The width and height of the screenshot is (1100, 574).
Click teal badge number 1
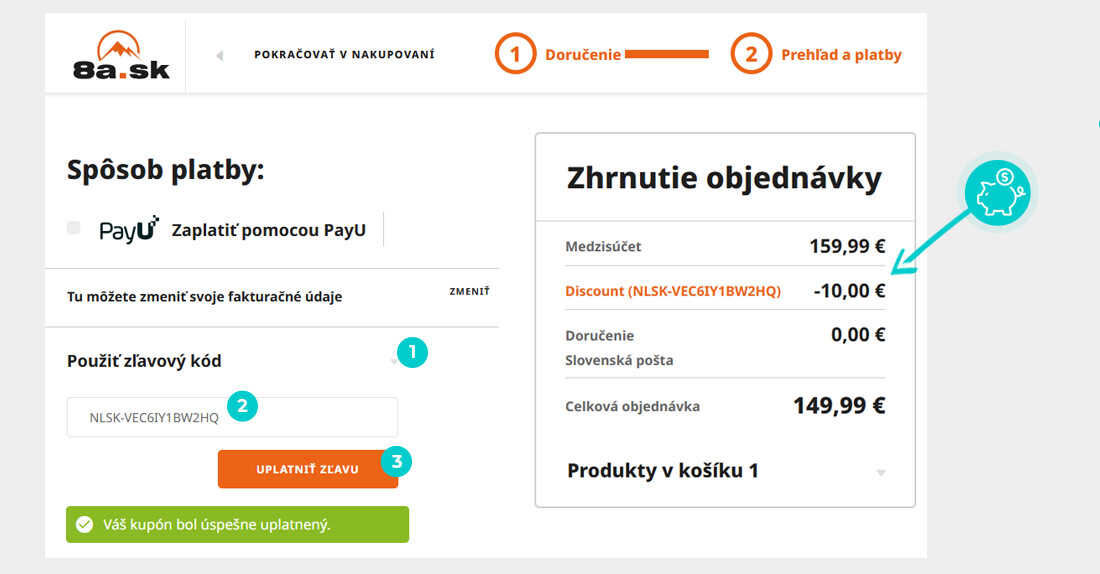pos(412,352)
